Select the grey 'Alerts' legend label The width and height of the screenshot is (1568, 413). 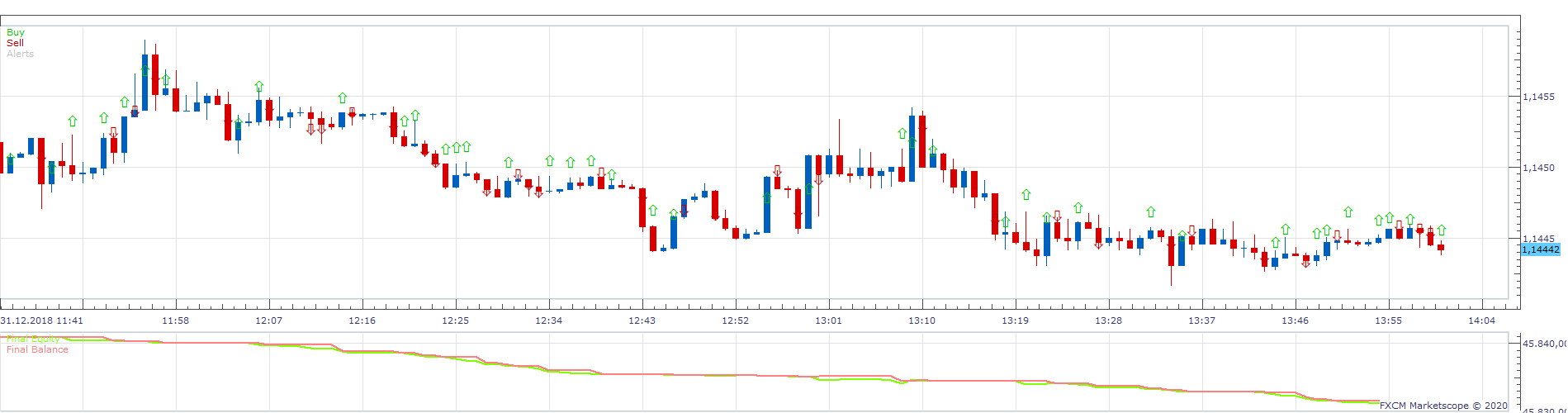click(x=21, y=54)
